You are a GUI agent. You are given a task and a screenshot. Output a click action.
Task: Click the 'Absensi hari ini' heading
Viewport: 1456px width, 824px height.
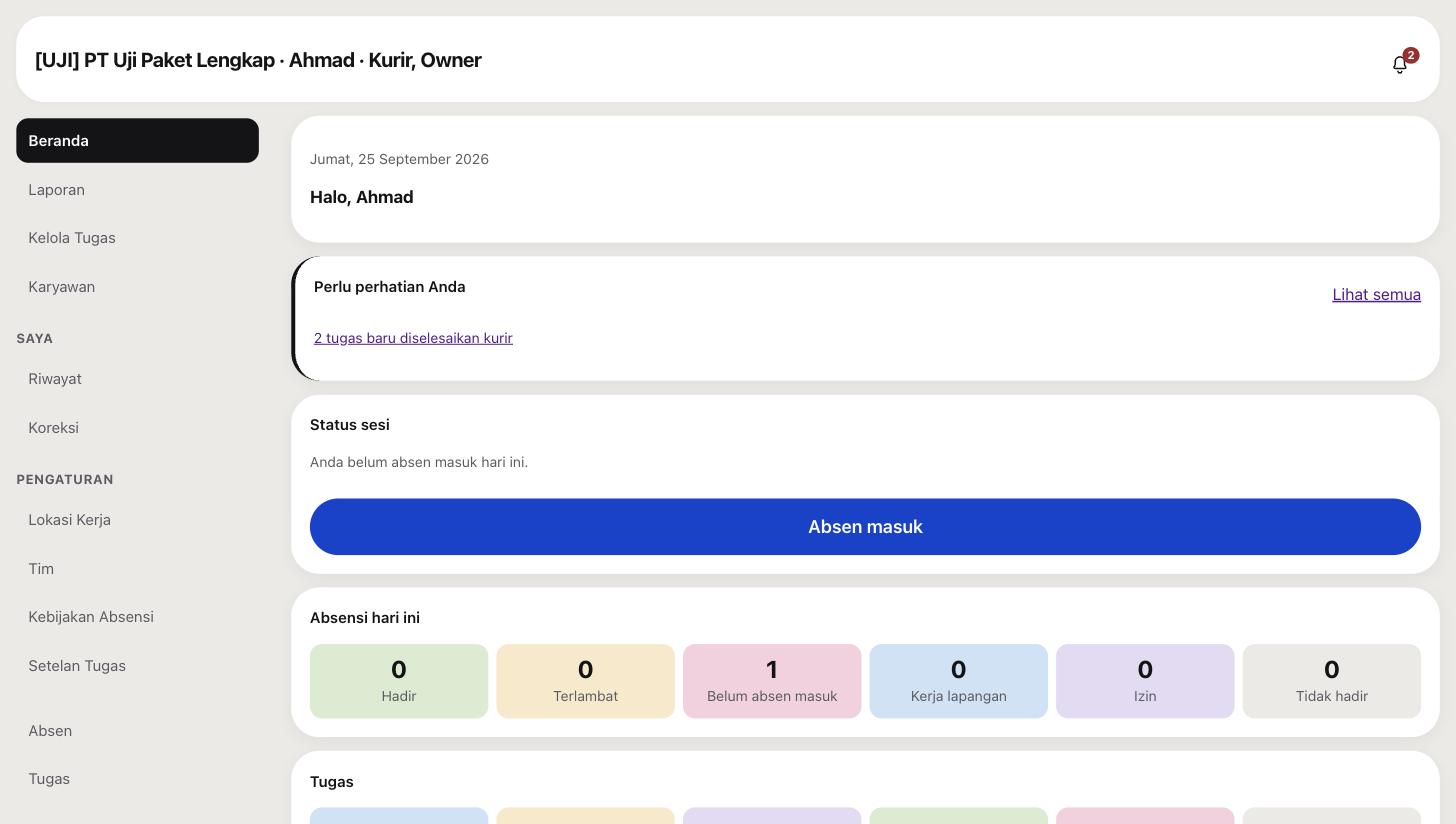pyautogui.click(x=365, y=618)
